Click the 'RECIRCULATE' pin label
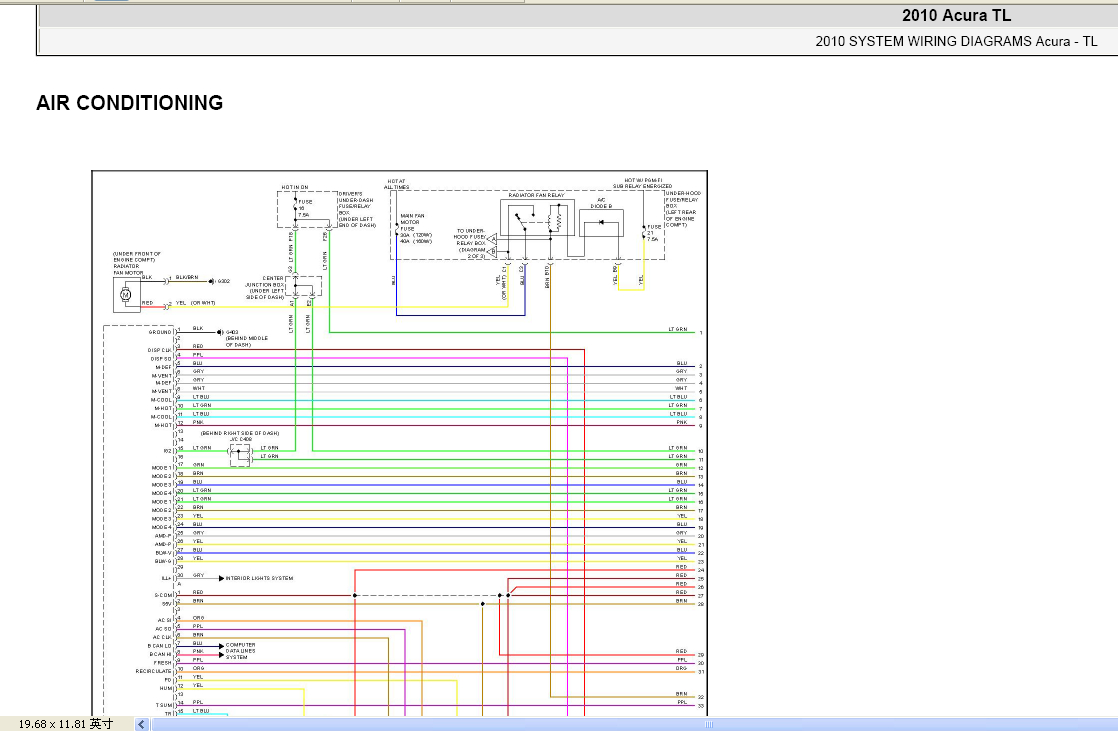The height and width of the screenshot is (731, 1118). click(154, 671)
